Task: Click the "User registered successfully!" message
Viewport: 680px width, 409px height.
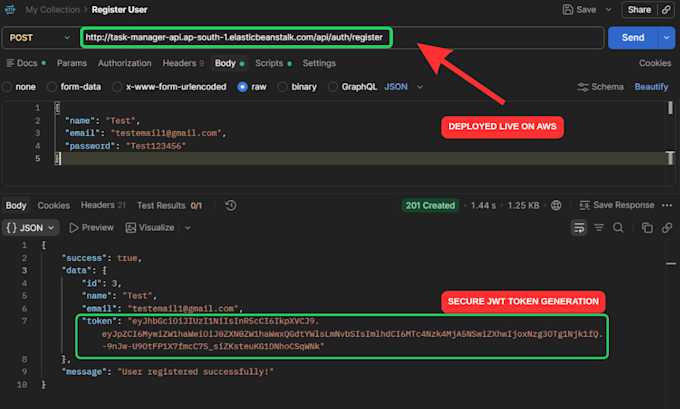Action: [196, 372]
